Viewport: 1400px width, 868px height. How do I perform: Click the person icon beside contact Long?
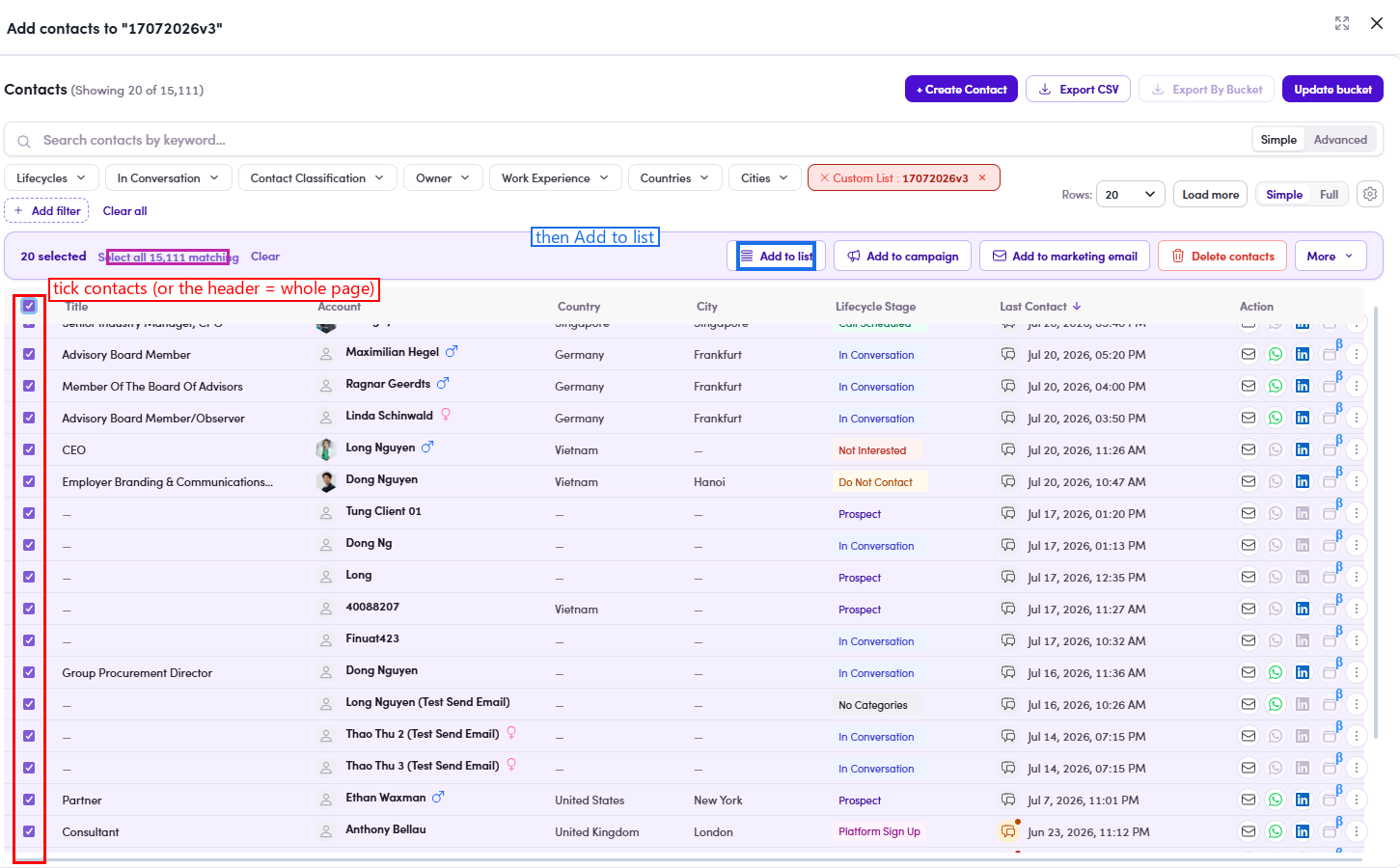click(x=327, y=577)
